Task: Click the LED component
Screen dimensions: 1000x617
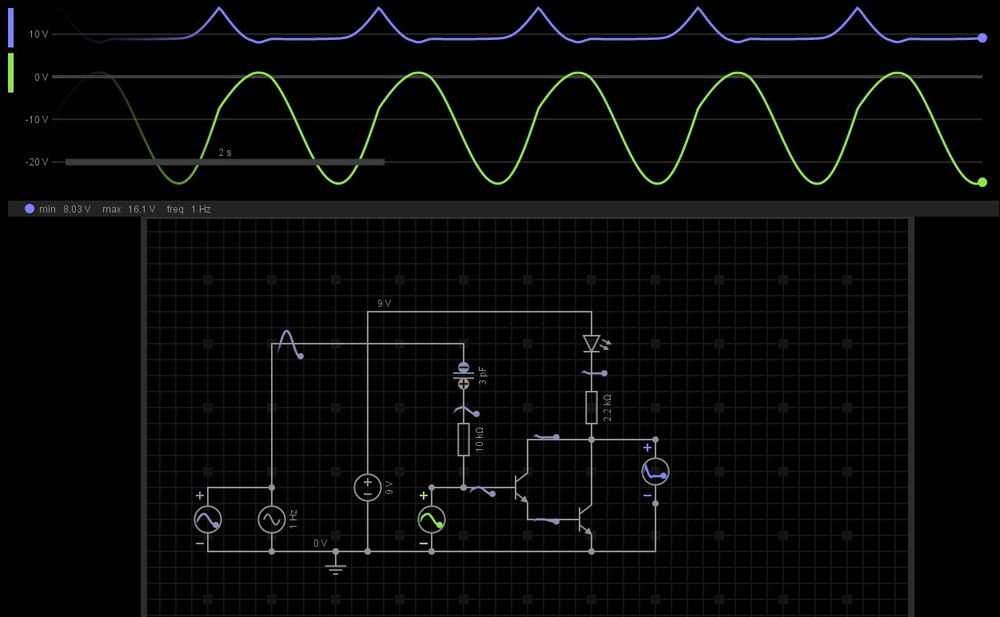Action: (x=591, y=343)
